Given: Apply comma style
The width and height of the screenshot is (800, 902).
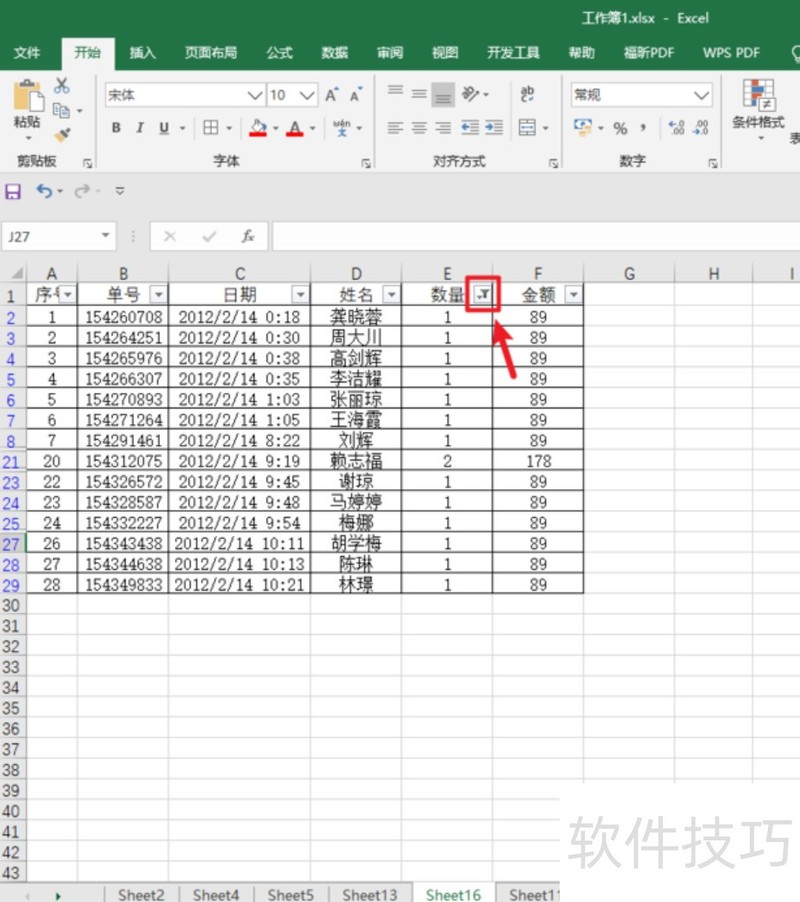Looking at the screenshot, I should 644,128.
